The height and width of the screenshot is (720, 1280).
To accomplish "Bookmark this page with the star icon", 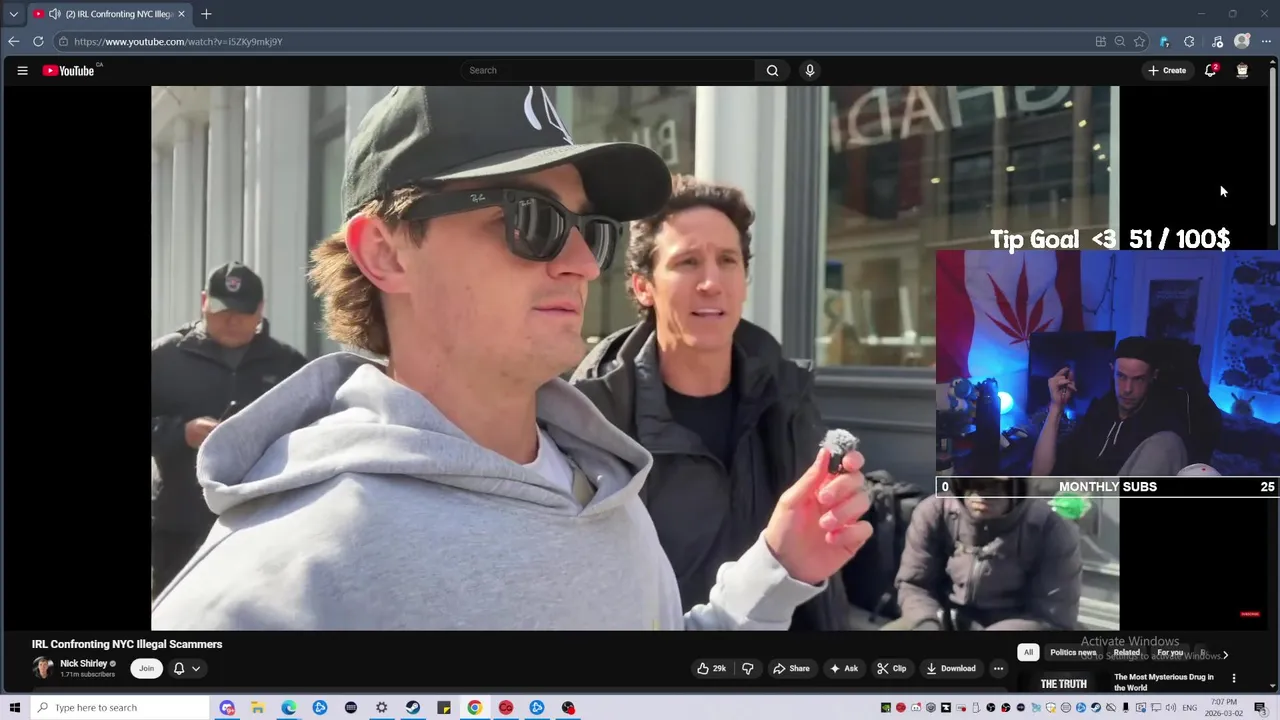I will point(1139,41).
